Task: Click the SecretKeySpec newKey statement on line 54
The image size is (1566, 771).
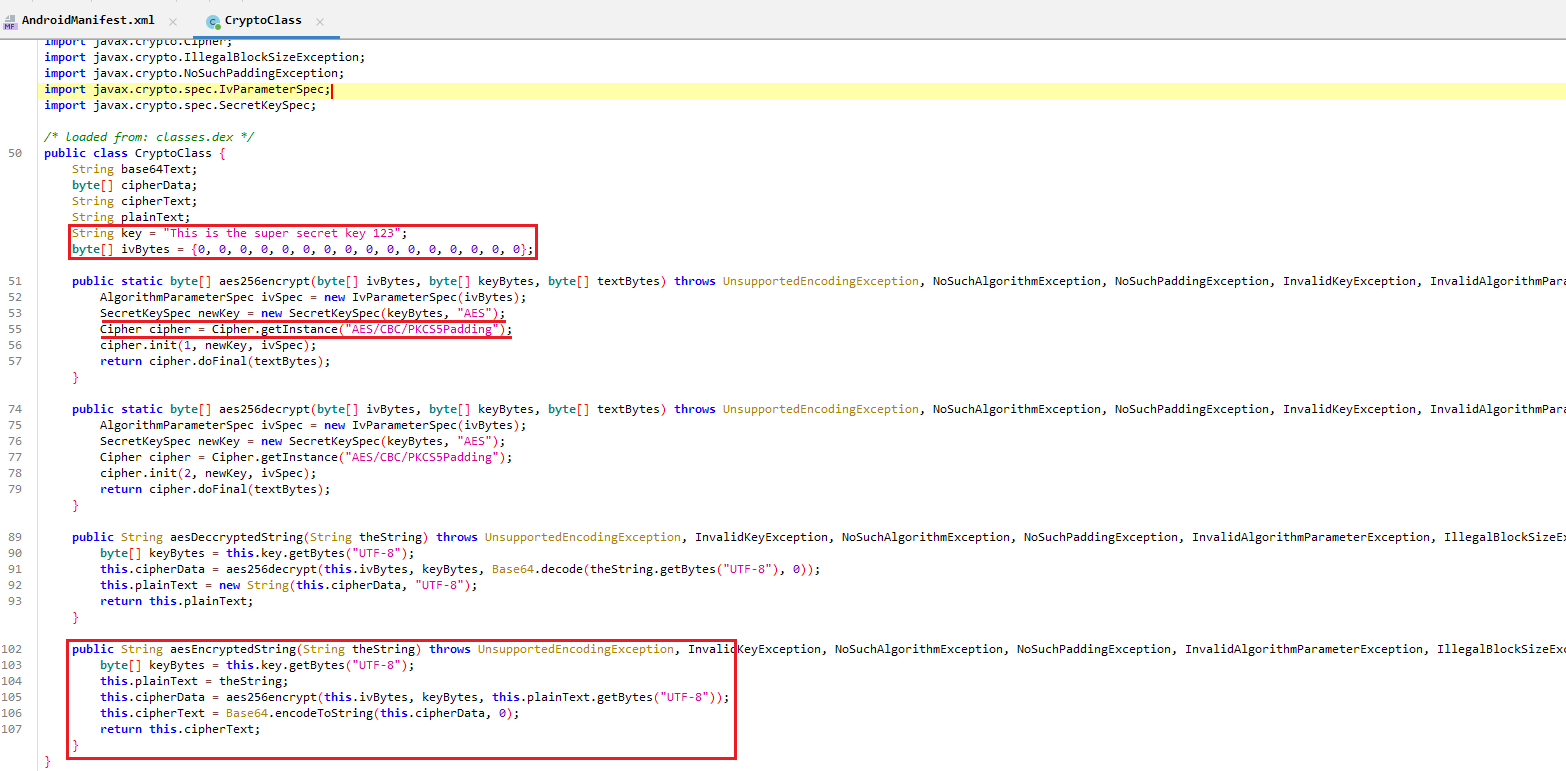Action: coord(302,313)
